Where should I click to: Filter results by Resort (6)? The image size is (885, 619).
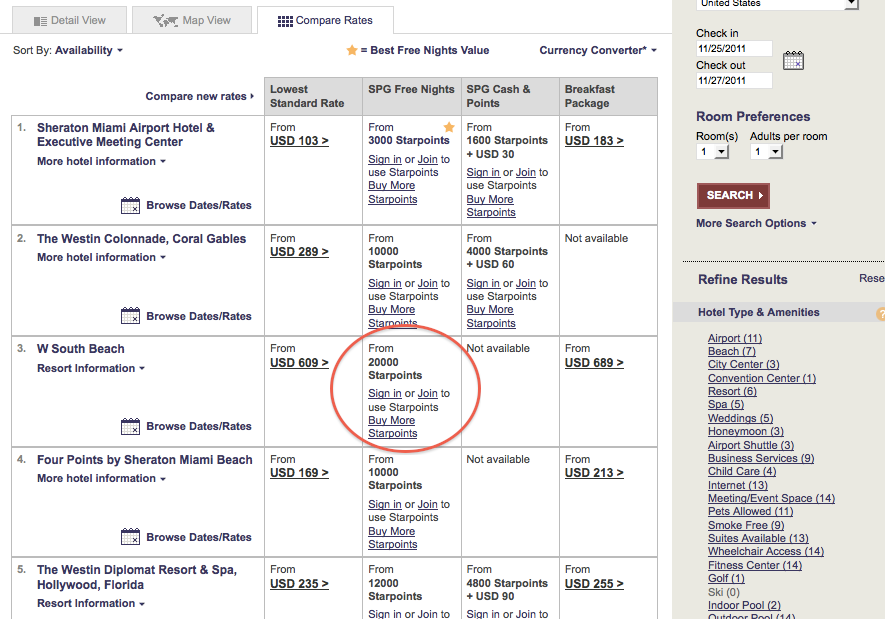[733, 392]
